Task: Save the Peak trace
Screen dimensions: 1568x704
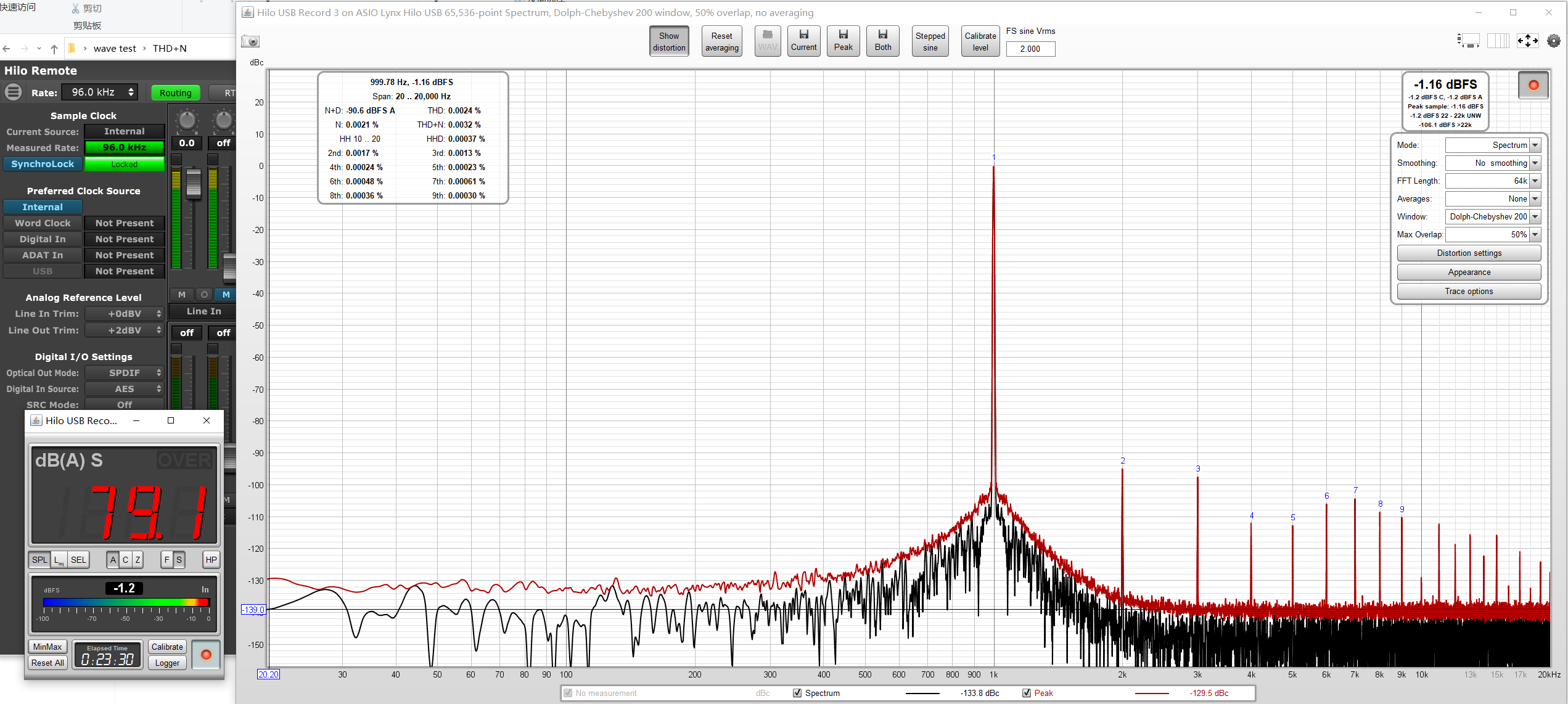Action: coord(843,41)
